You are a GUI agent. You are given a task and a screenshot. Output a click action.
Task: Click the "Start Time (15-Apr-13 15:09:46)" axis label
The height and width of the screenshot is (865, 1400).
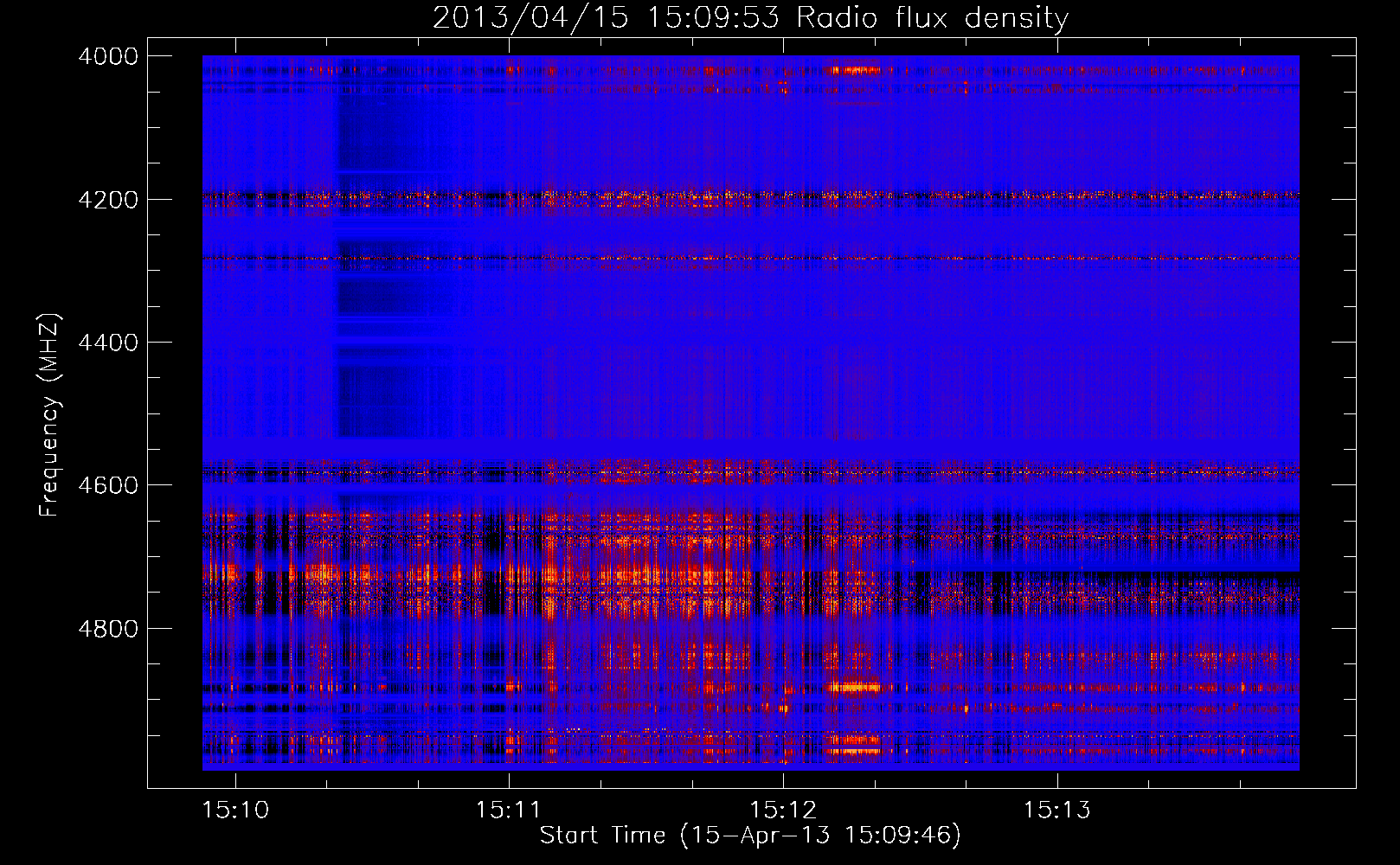point(750,835)
